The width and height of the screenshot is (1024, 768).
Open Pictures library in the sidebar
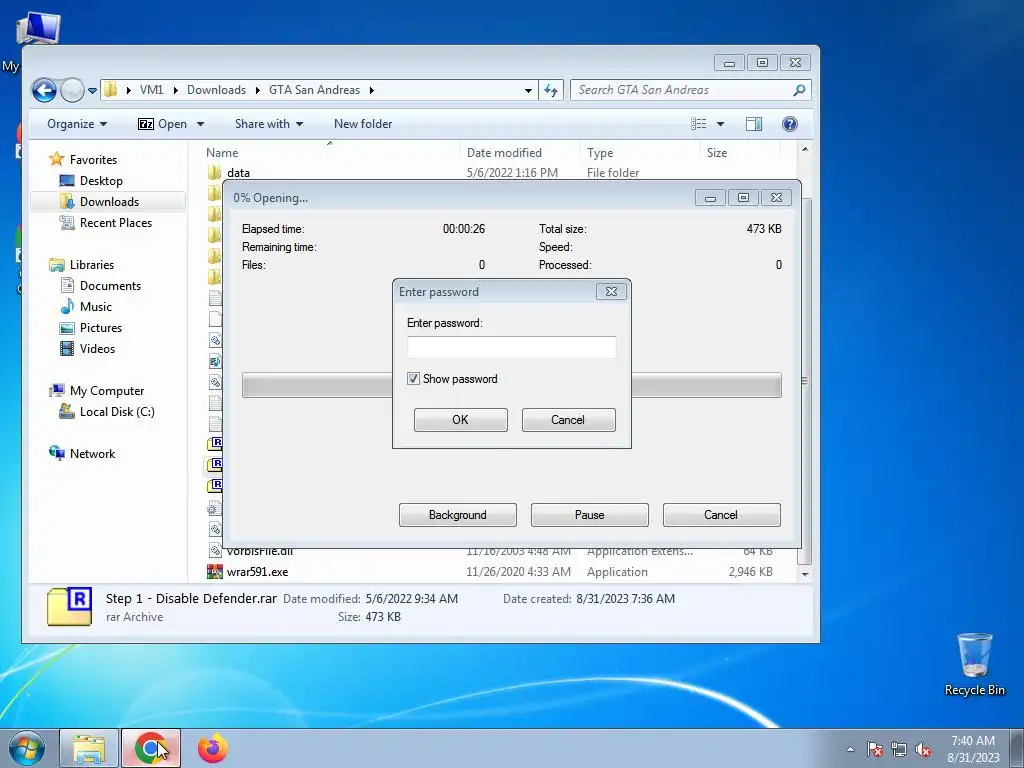point(101,327)
